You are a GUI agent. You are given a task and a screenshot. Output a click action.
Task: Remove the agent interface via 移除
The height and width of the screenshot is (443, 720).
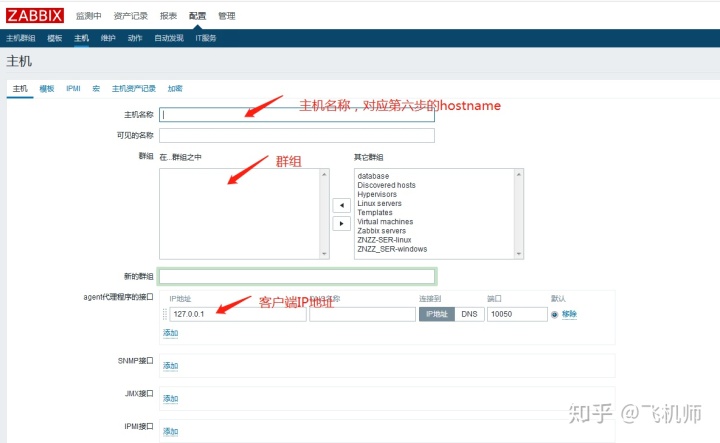point(569,314)
